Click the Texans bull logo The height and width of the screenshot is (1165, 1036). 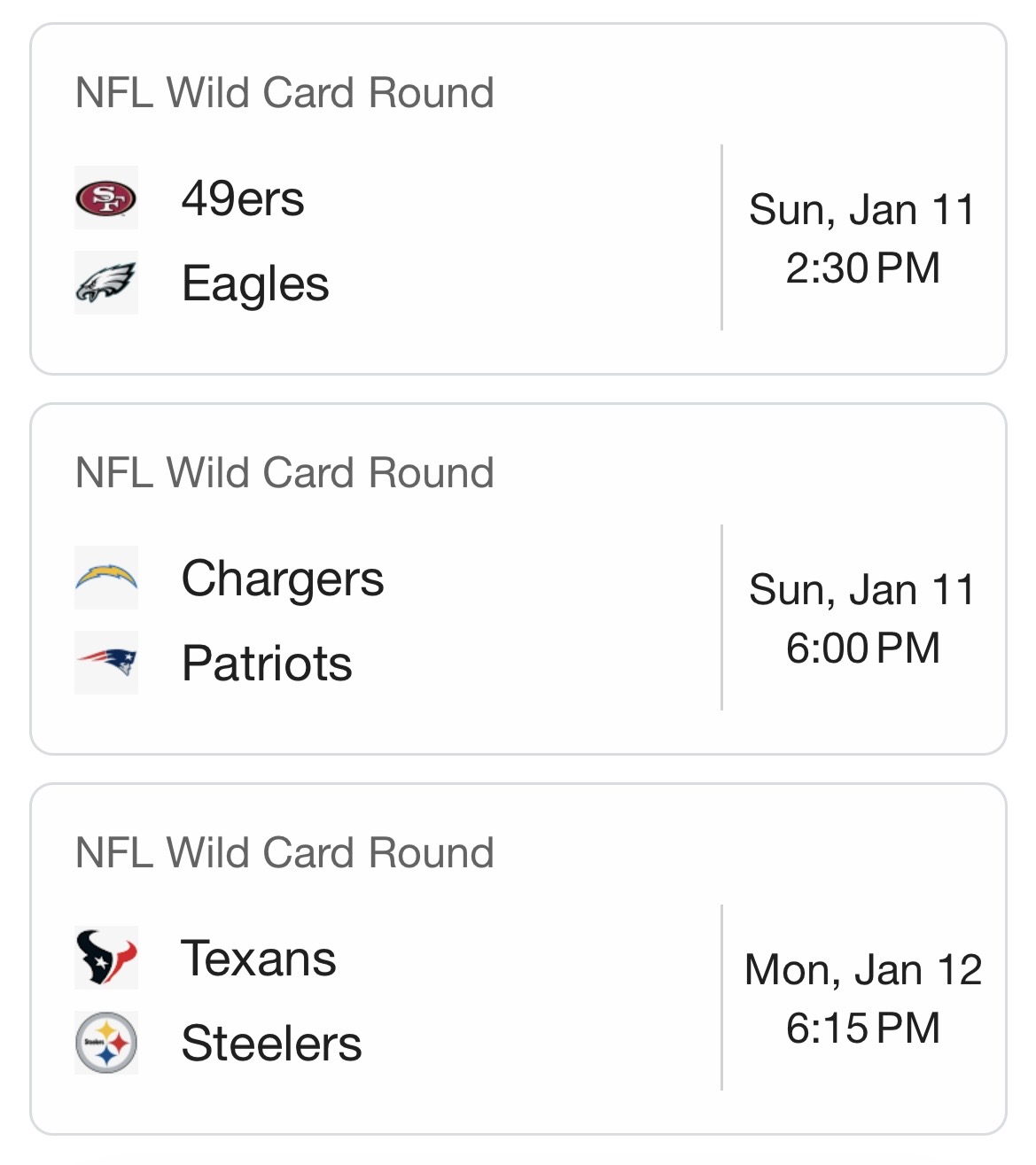click(x=106, y=957)
